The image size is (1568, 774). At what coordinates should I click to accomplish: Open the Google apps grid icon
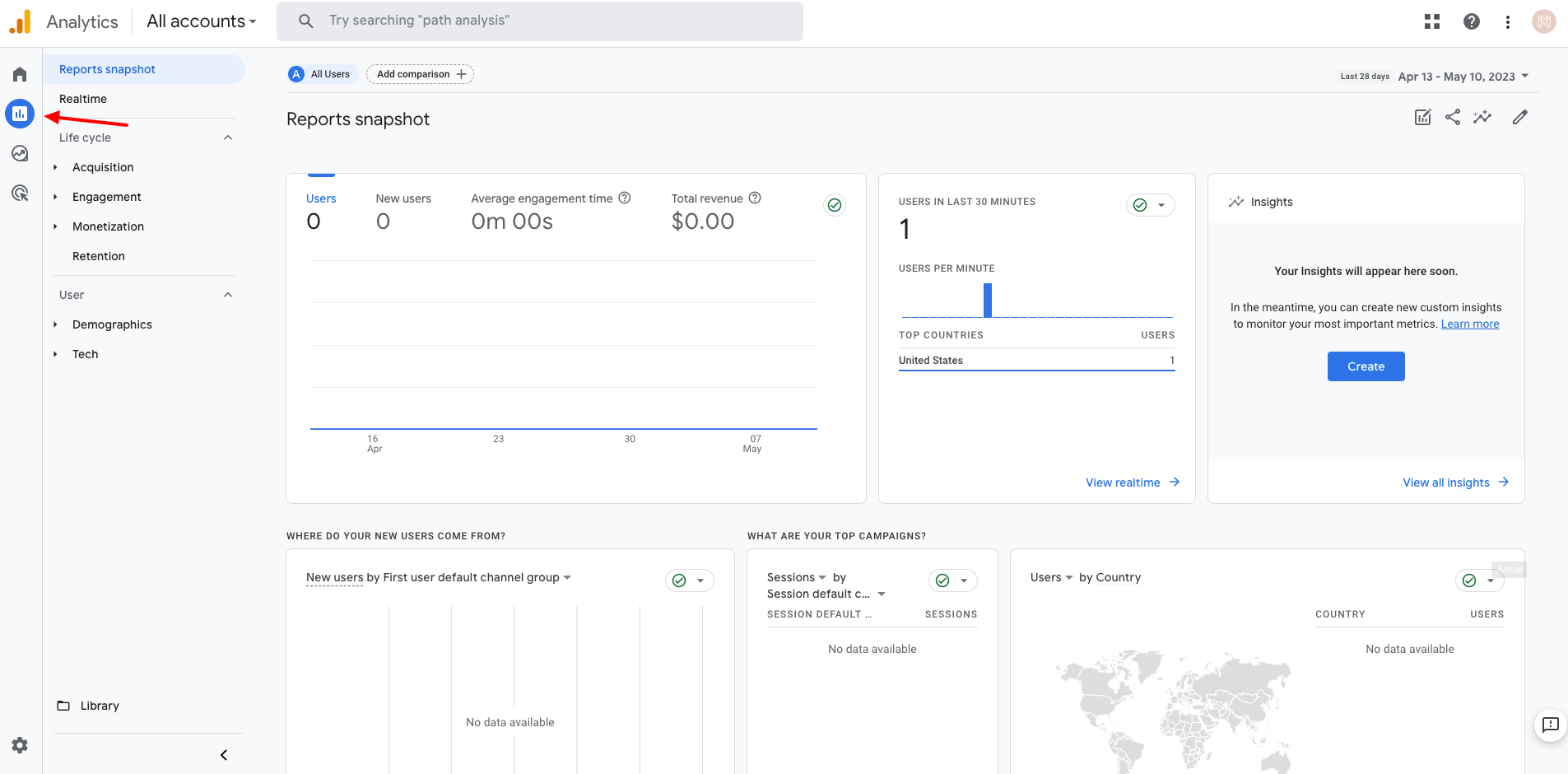tap(1432, 21)
